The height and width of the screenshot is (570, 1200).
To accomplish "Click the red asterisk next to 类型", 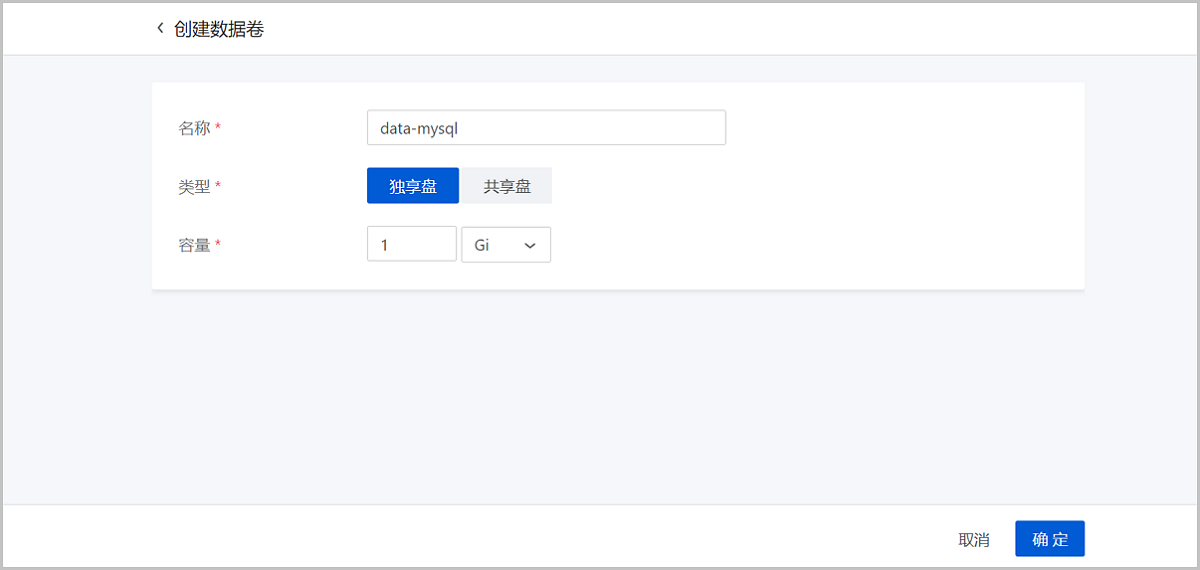I will coord(218,186).
